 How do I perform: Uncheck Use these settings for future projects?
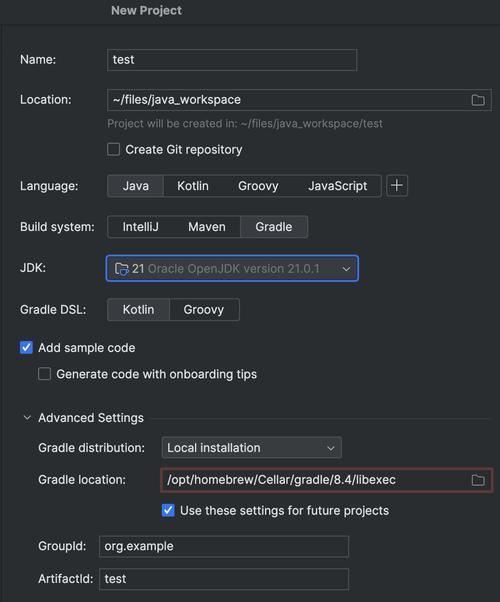tap(168, 510)
